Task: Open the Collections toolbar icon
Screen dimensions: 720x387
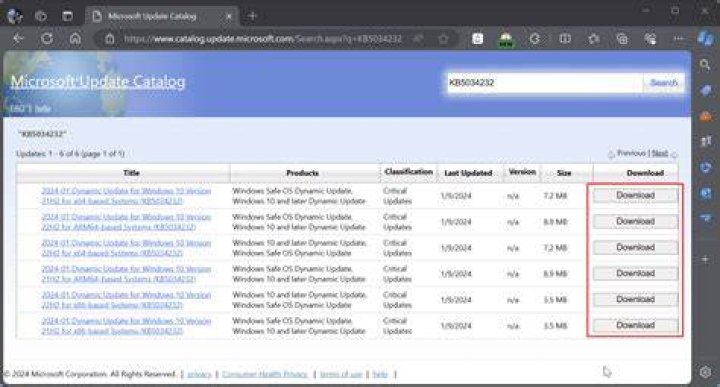Action: click(622, 39)
